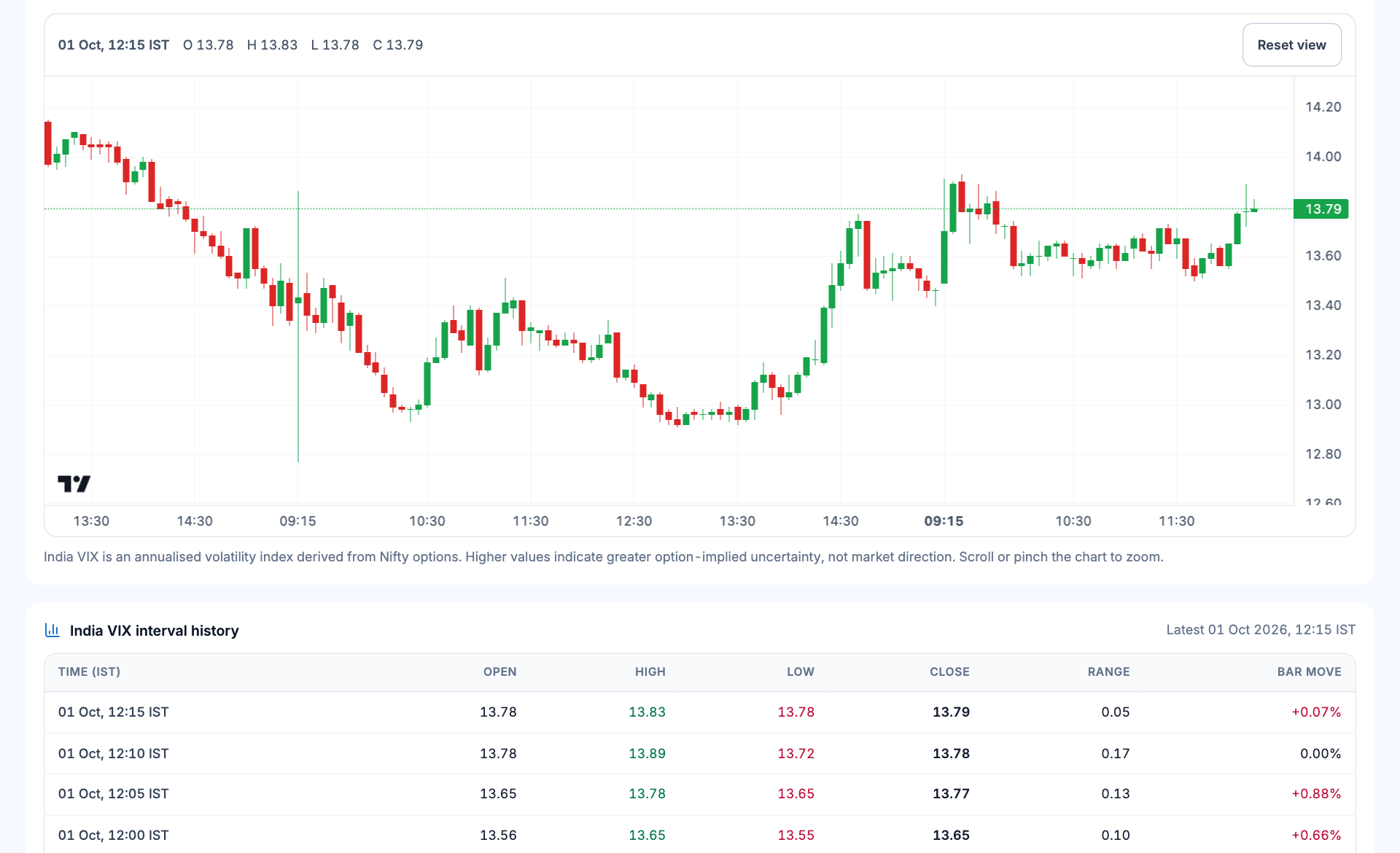The width and height of the screenshot is (1400, 853).
Task: Click the last 11:30 time axis label
Action: pyautogui.click(x=1177, y=521)
